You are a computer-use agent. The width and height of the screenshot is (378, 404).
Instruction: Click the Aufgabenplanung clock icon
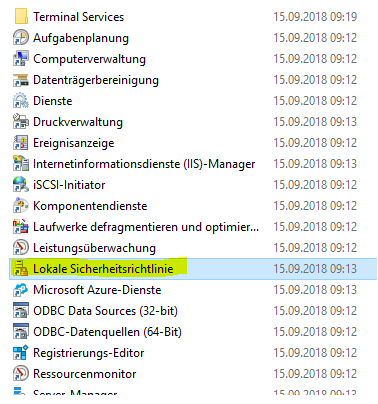click(21, 37)
